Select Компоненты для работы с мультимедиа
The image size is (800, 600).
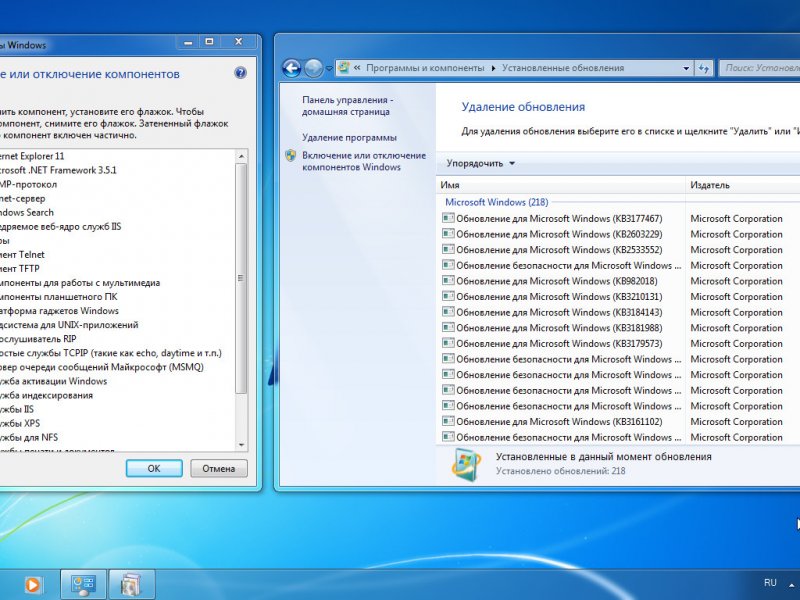[80, 283]
